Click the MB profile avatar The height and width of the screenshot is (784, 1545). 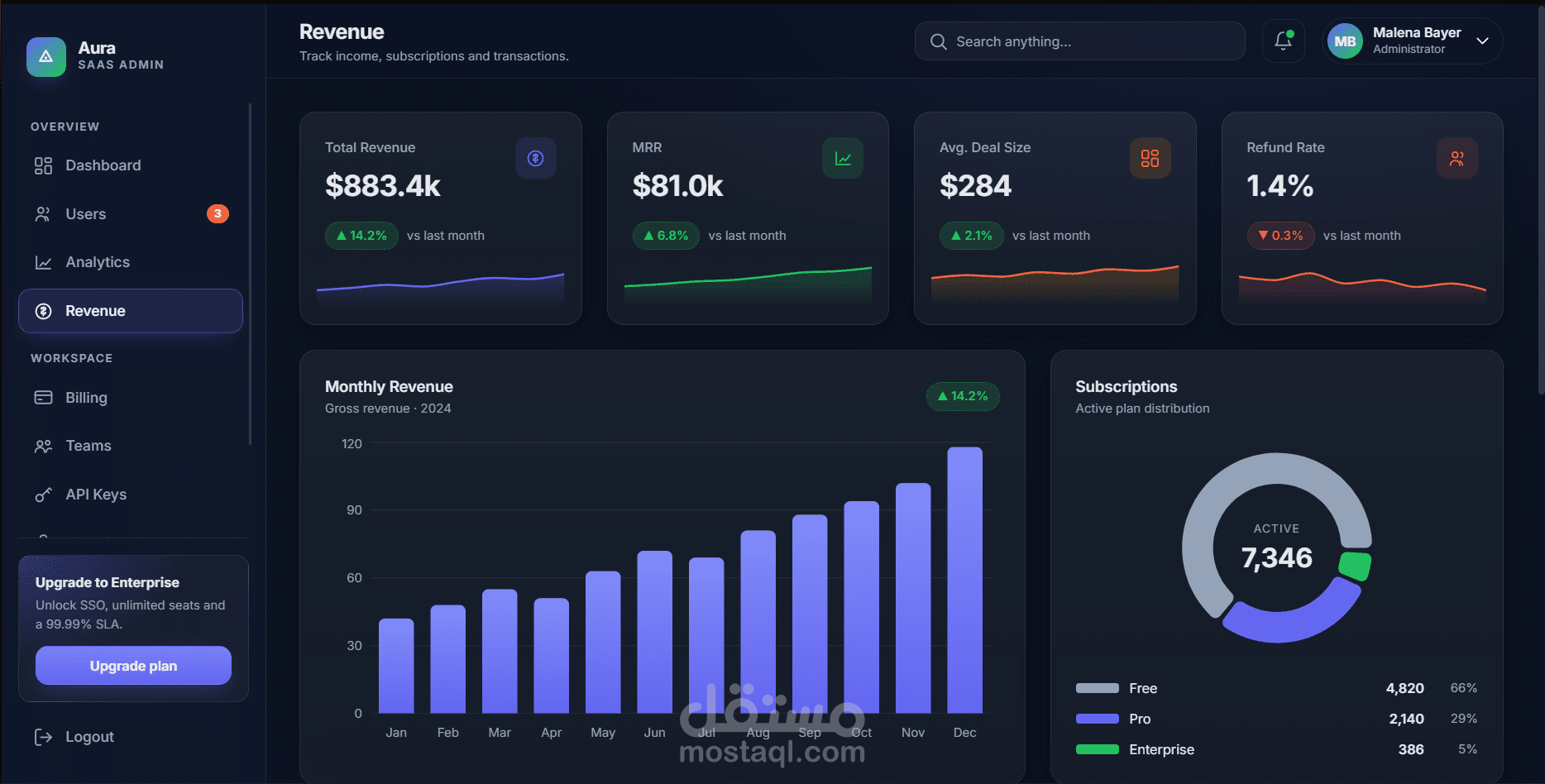click(x=1345, y=41)
